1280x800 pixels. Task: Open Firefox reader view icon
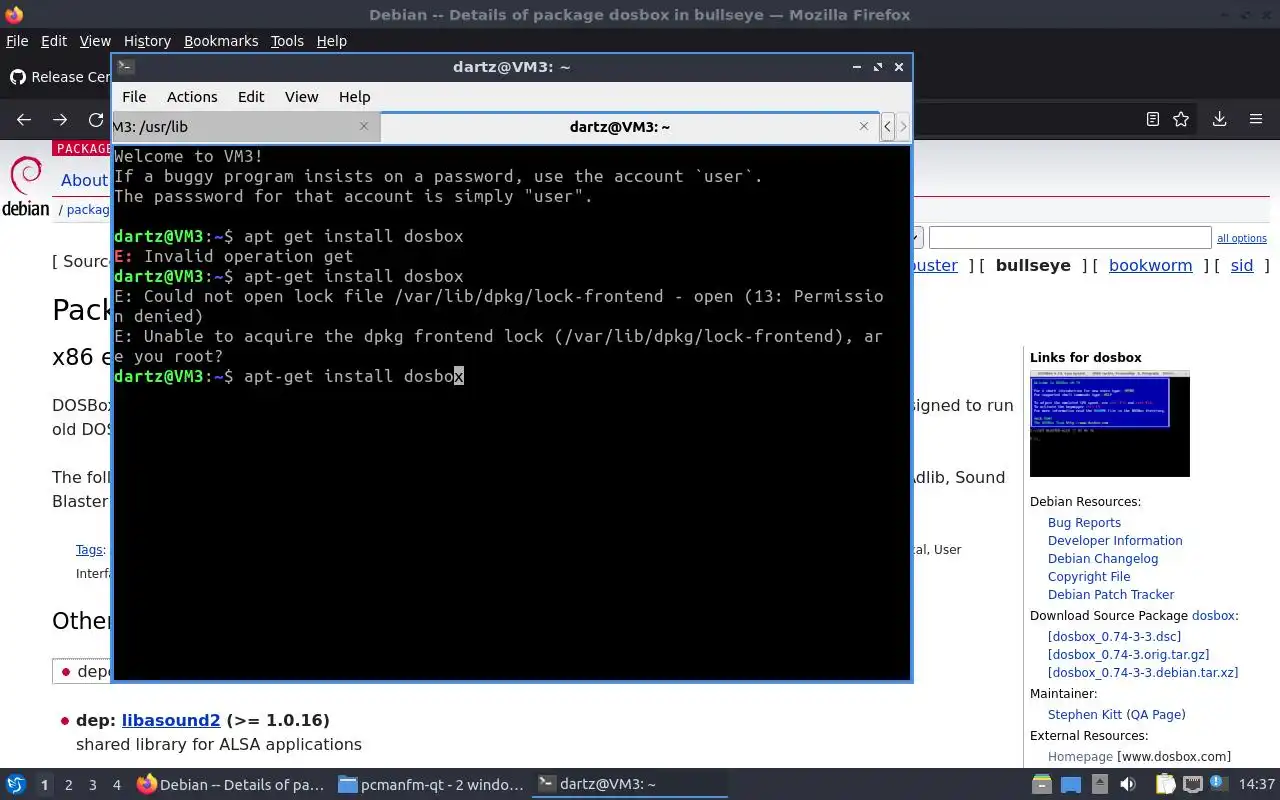coord(1152,119)
